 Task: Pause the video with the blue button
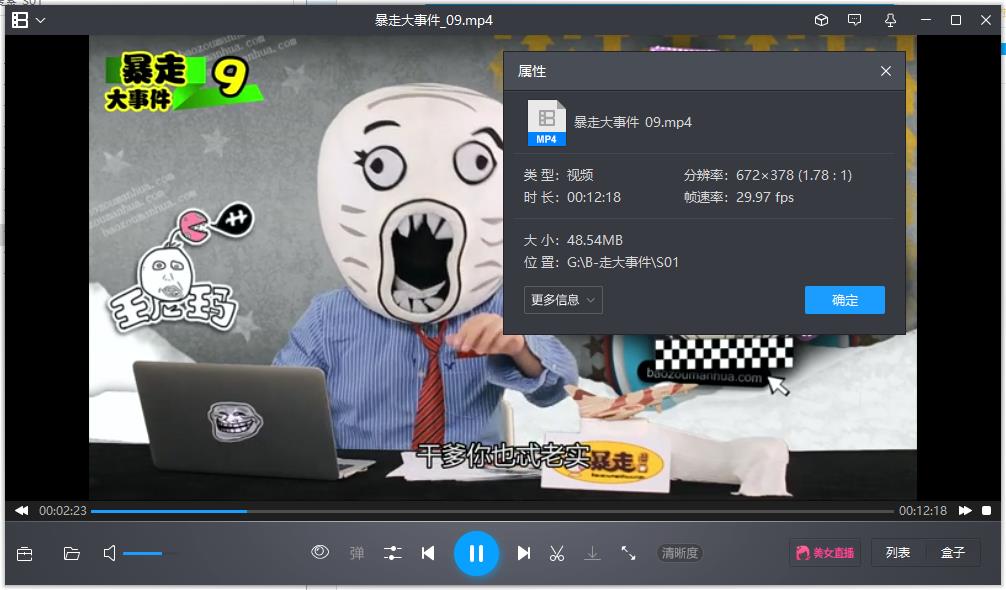476,553
